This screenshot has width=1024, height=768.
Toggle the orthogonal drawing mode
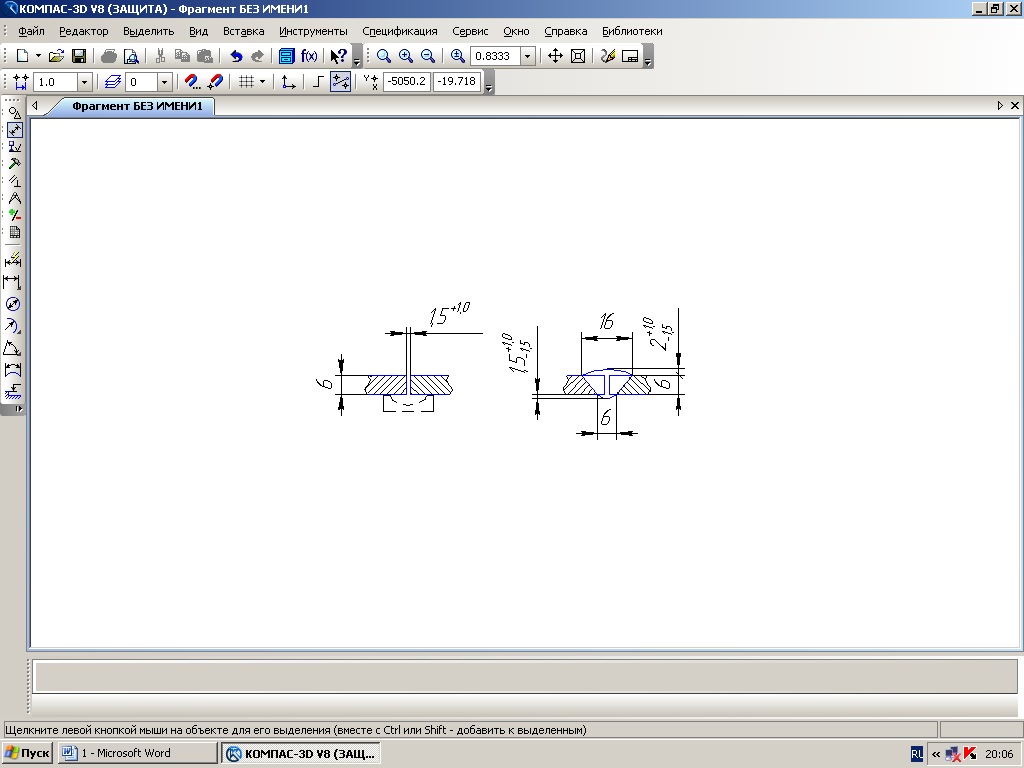(317, 82)
